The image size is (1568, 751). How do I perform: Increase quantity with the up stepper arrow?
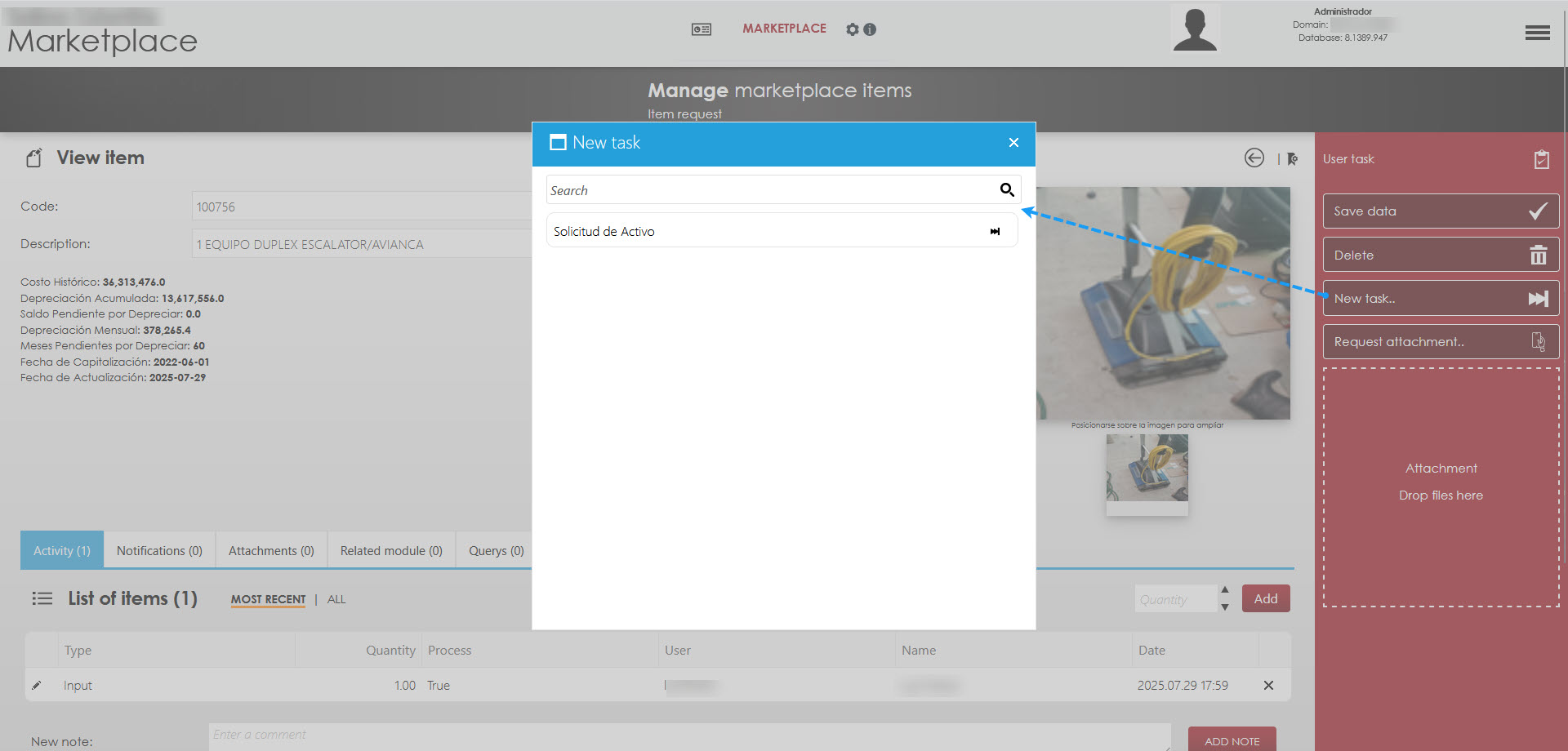pos(1225,590)
